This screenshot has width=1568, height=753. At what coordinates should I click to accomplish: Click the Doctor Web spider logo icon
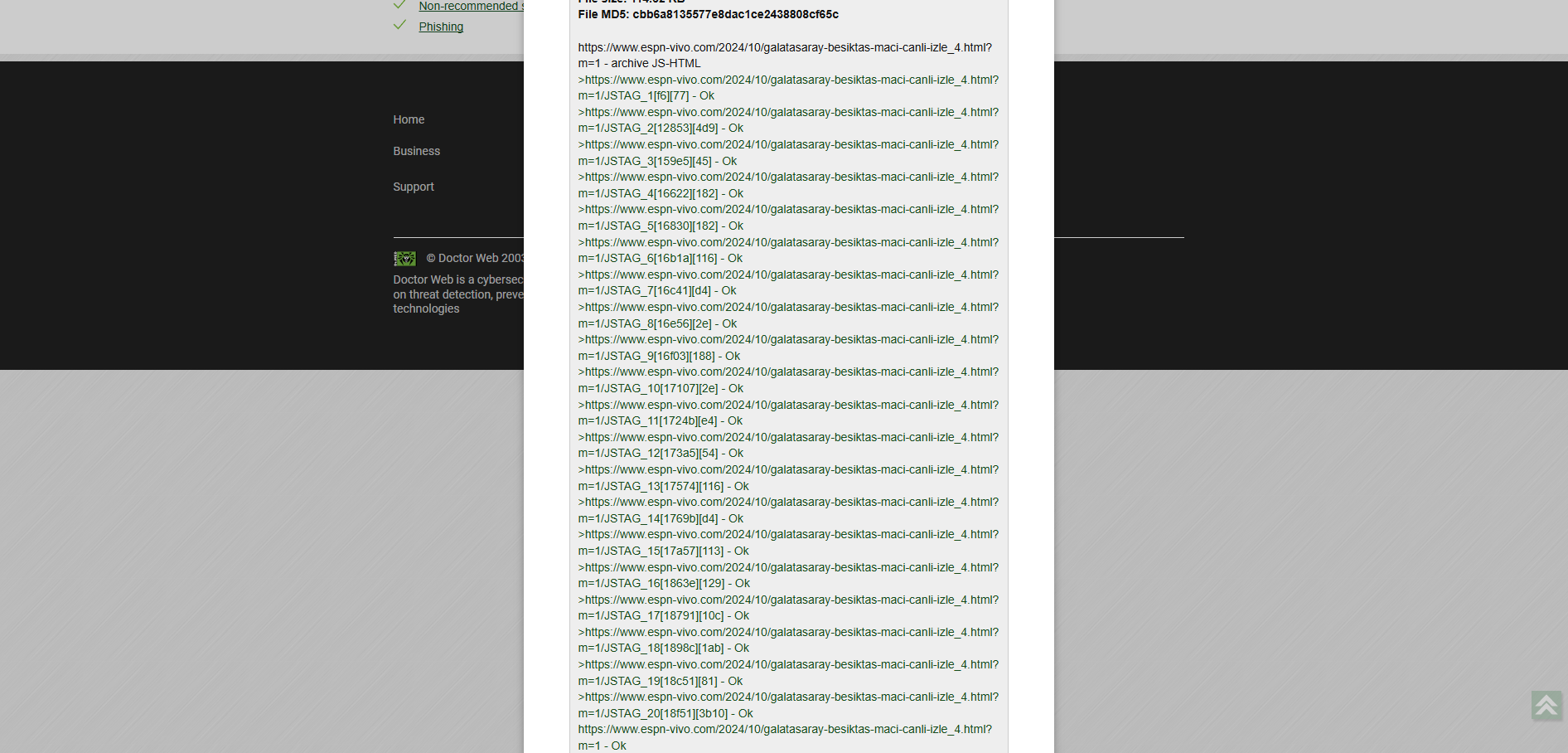[404, 259]
